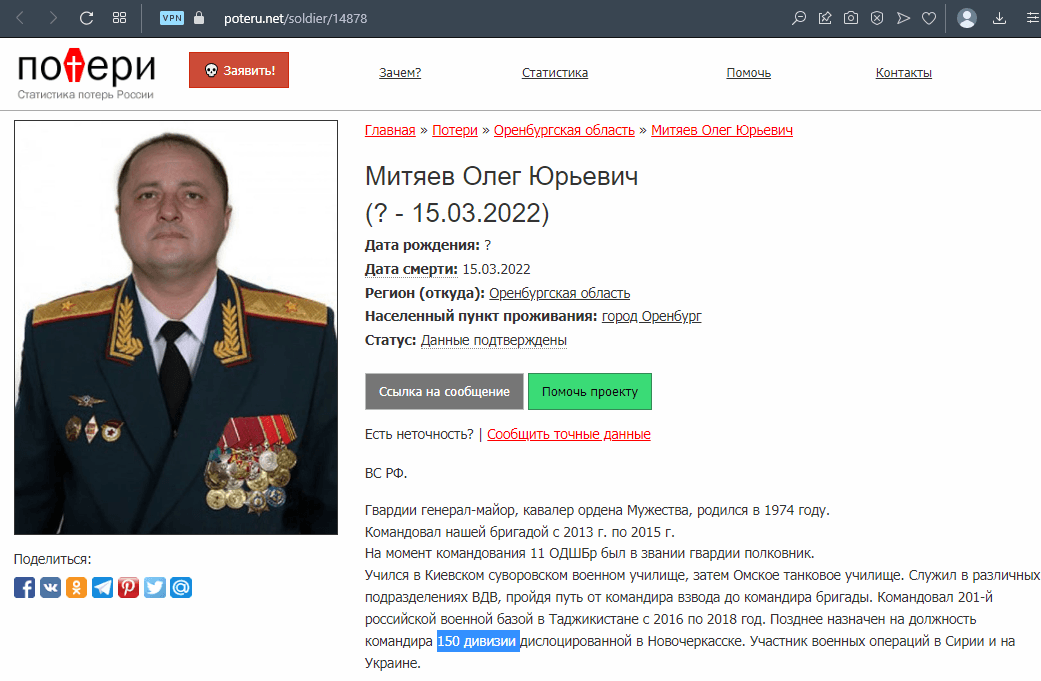Share page via Telegram icon
The width and height of the screenshot is (1041, 681).
(102, 587)
